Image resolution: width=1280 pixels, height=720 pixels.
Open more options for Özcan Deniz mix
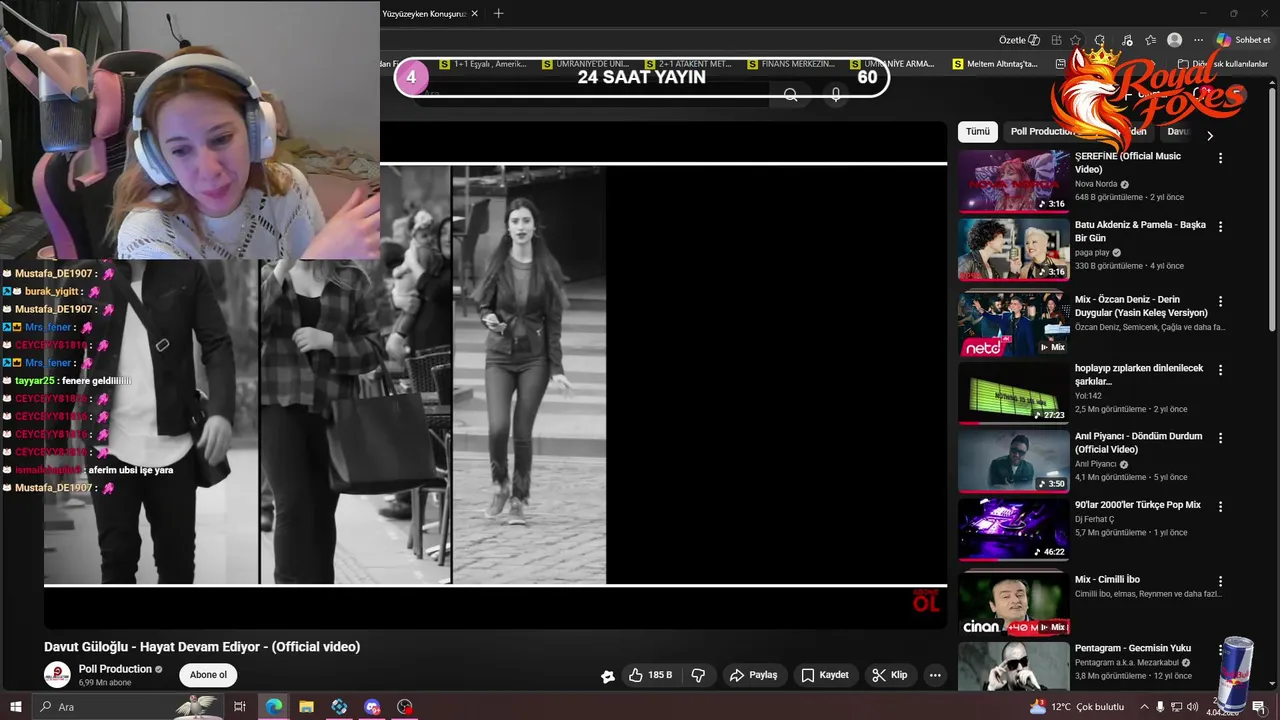click(x=1220, y=301)
